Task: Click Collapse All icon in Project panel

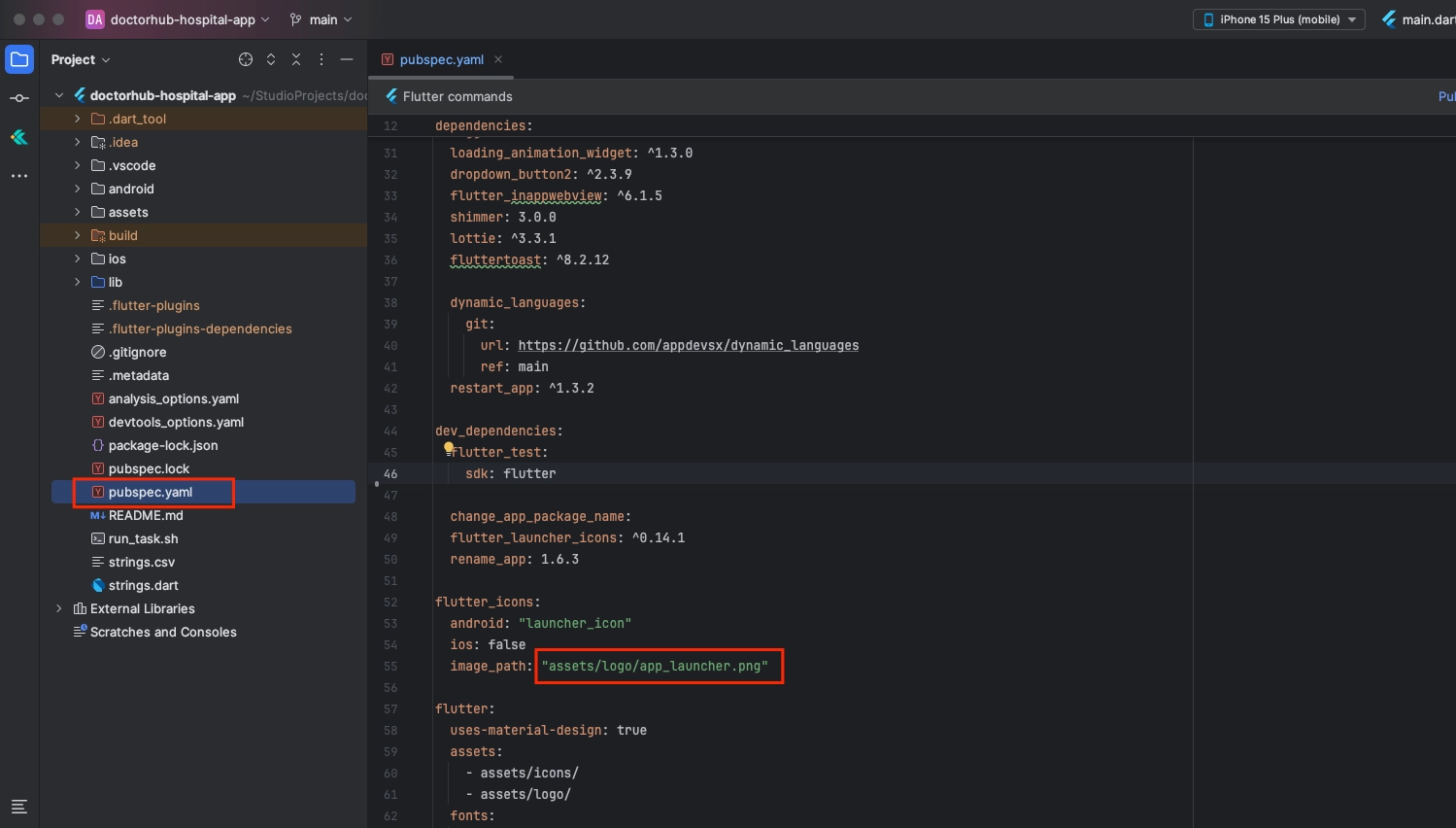Action: coord(296,59)
